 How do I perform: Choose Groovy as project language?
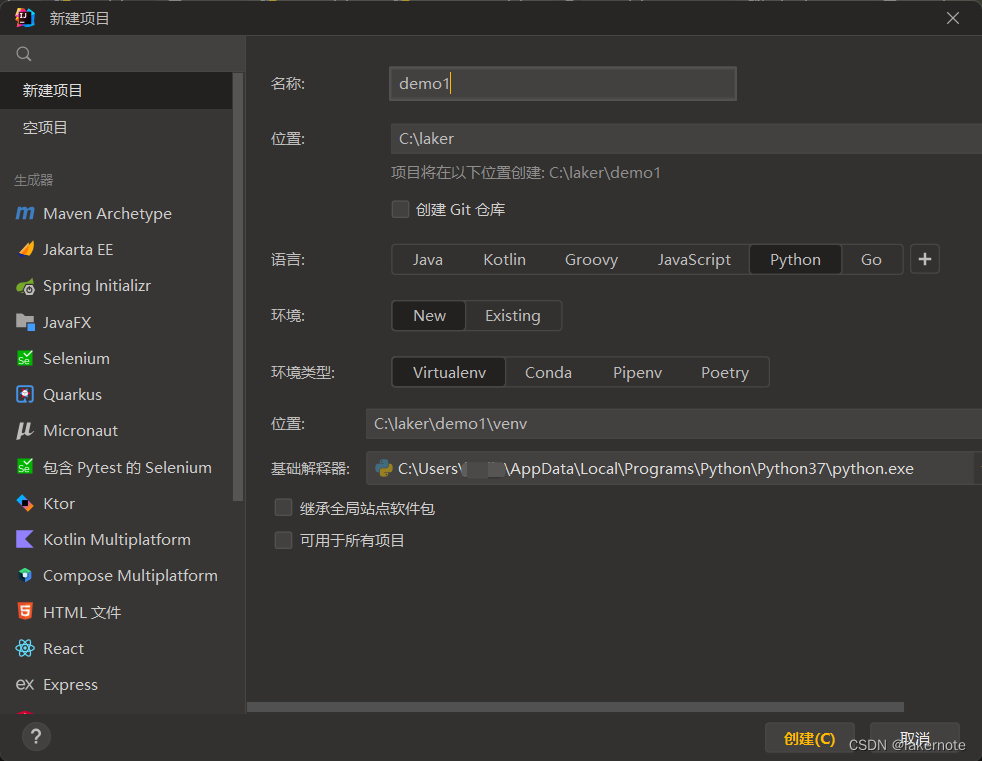[x=591, y=259]
